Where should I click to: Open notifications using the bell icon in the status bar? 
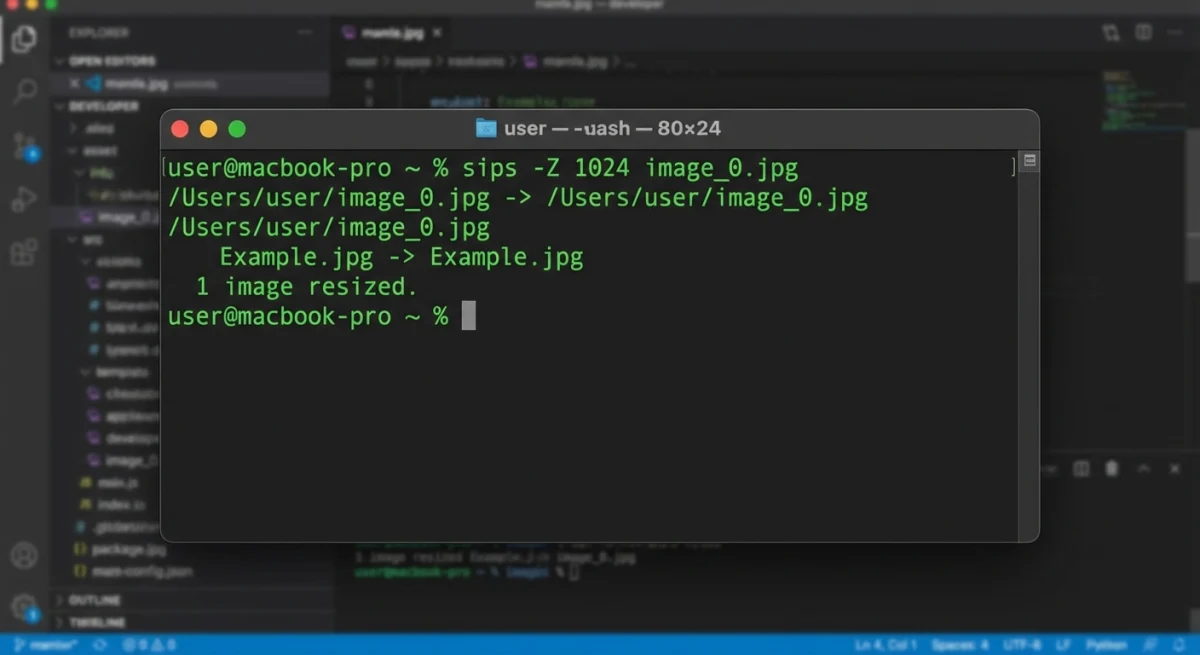1178,645
